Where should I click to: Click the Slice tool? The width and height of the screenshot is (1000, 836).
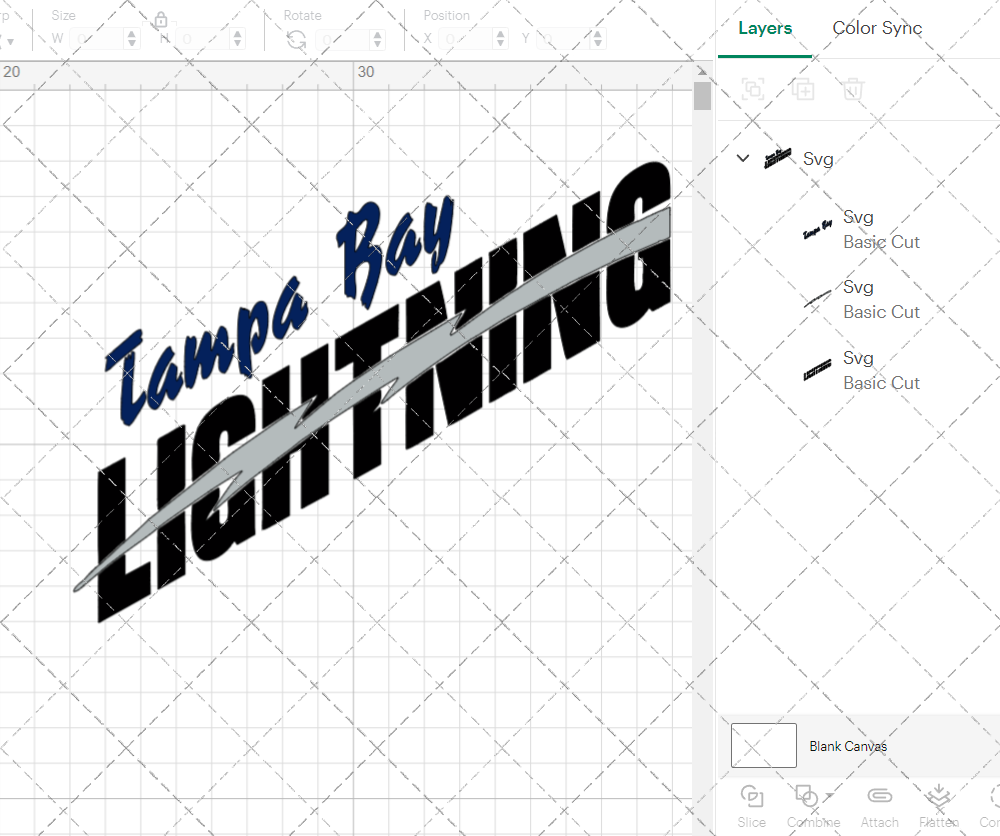(x=752, y=806)
